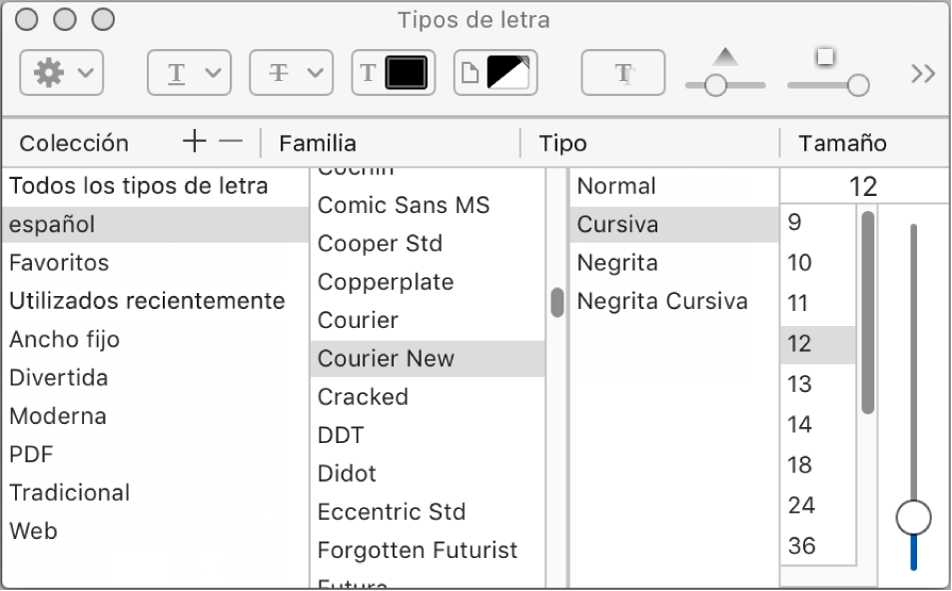Toggle the text shadow button

(623, 73)
